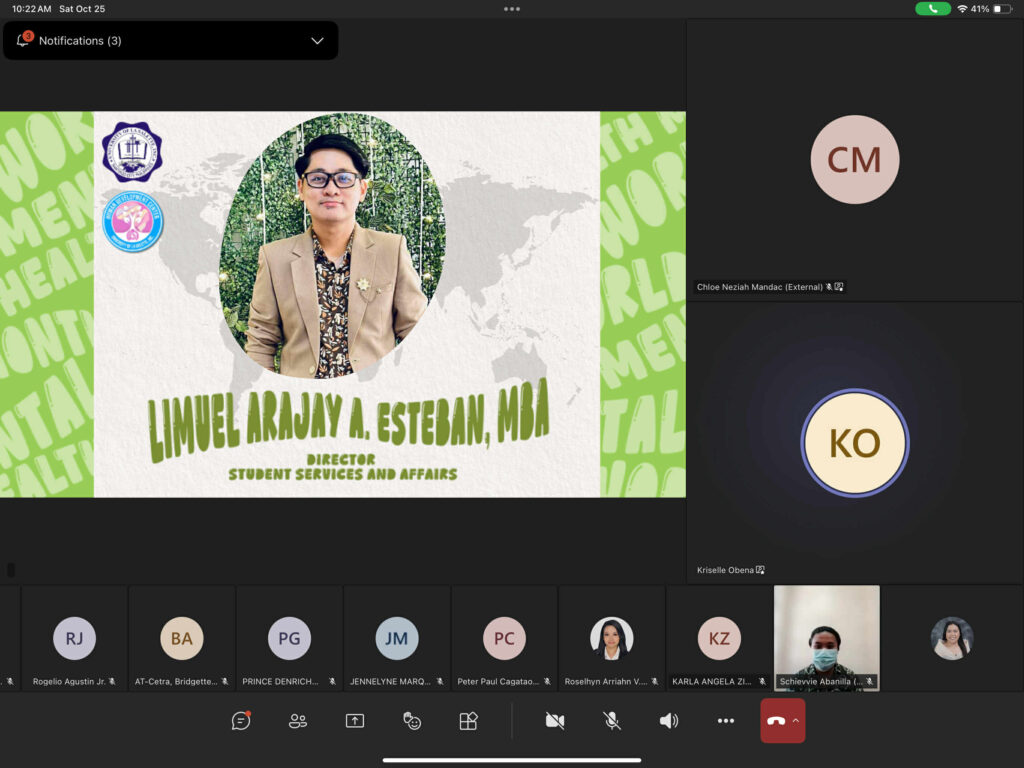The height and width of the screenshot is (768, 1024).
Task: Expand the Notifications (3) dropdown chevron
Action: pos(317,41)
